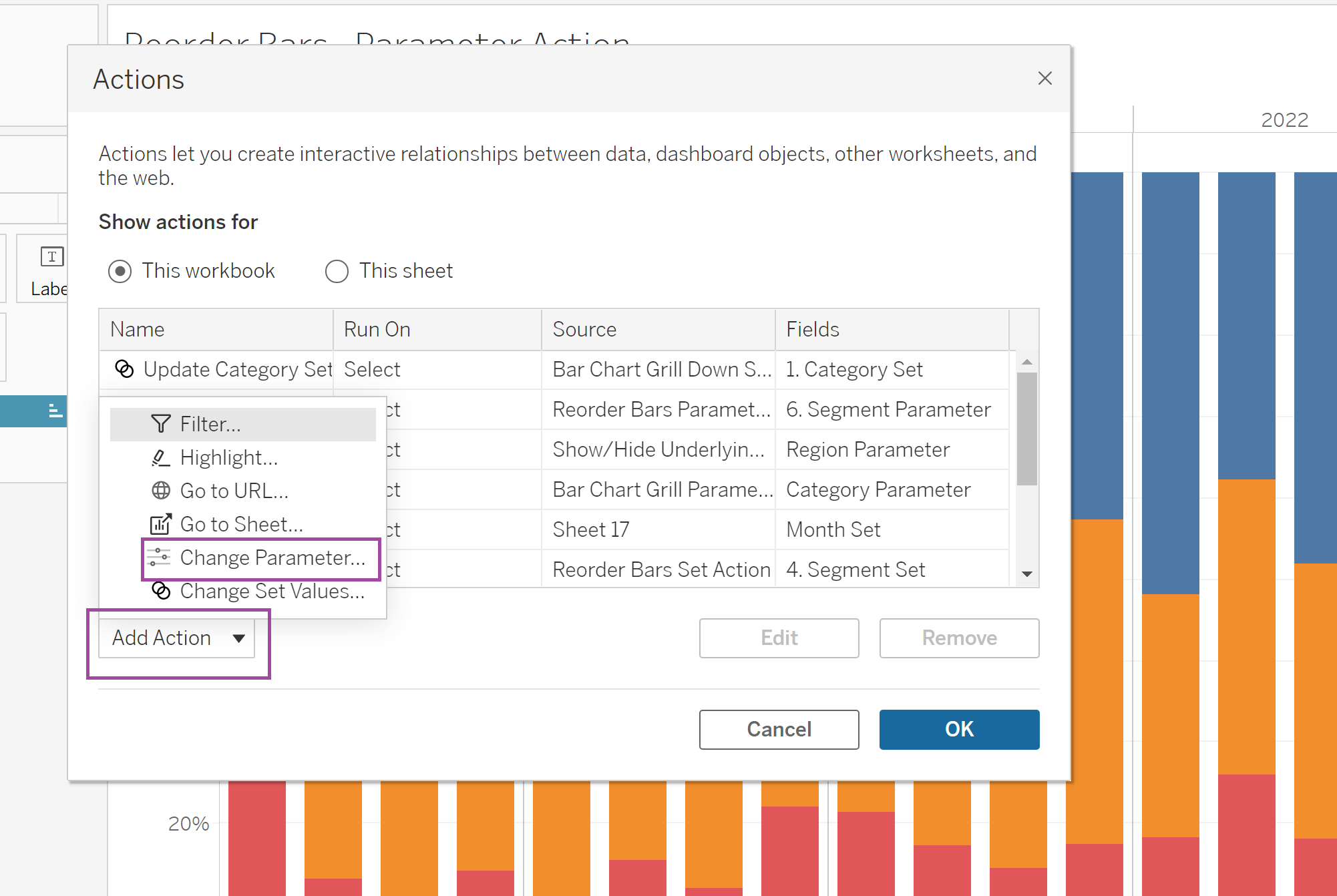
Task: Click the Change Set Values rings icon
Action: pyautogui.click(x=160, y=591)
